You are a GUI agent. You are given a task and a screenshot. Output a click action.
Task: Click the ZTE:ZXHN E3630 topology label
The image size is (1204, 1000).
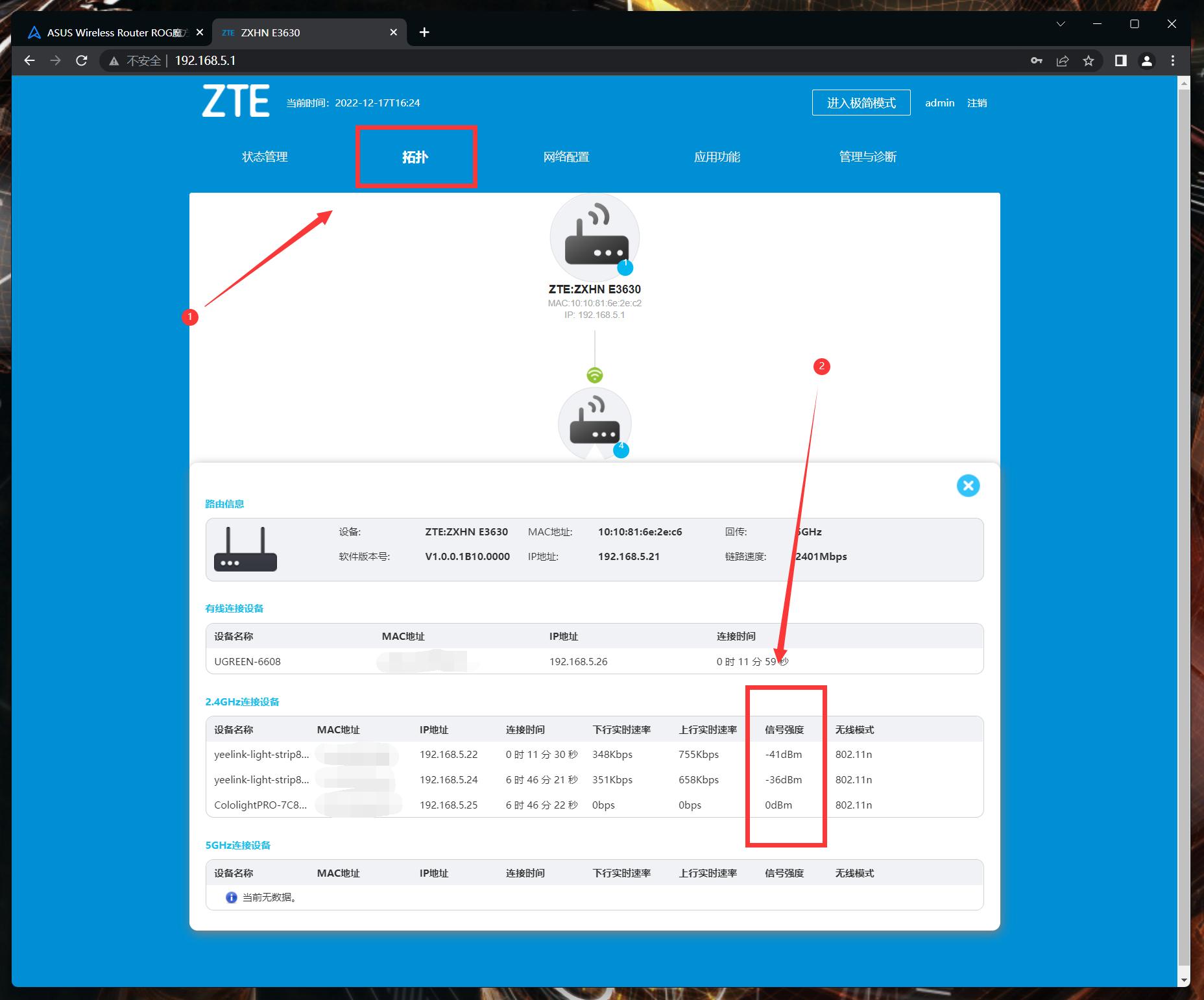coord(595,289)
